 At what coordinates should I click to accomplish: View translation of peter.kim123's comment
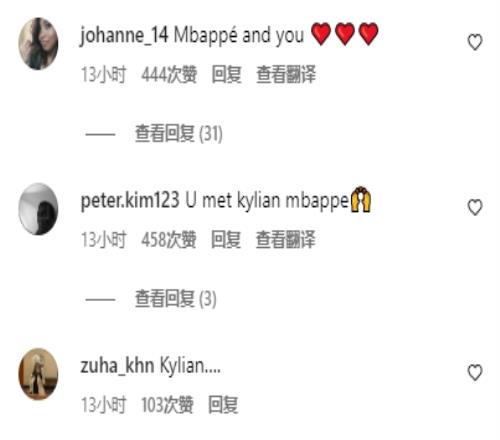tap(286, 239)
